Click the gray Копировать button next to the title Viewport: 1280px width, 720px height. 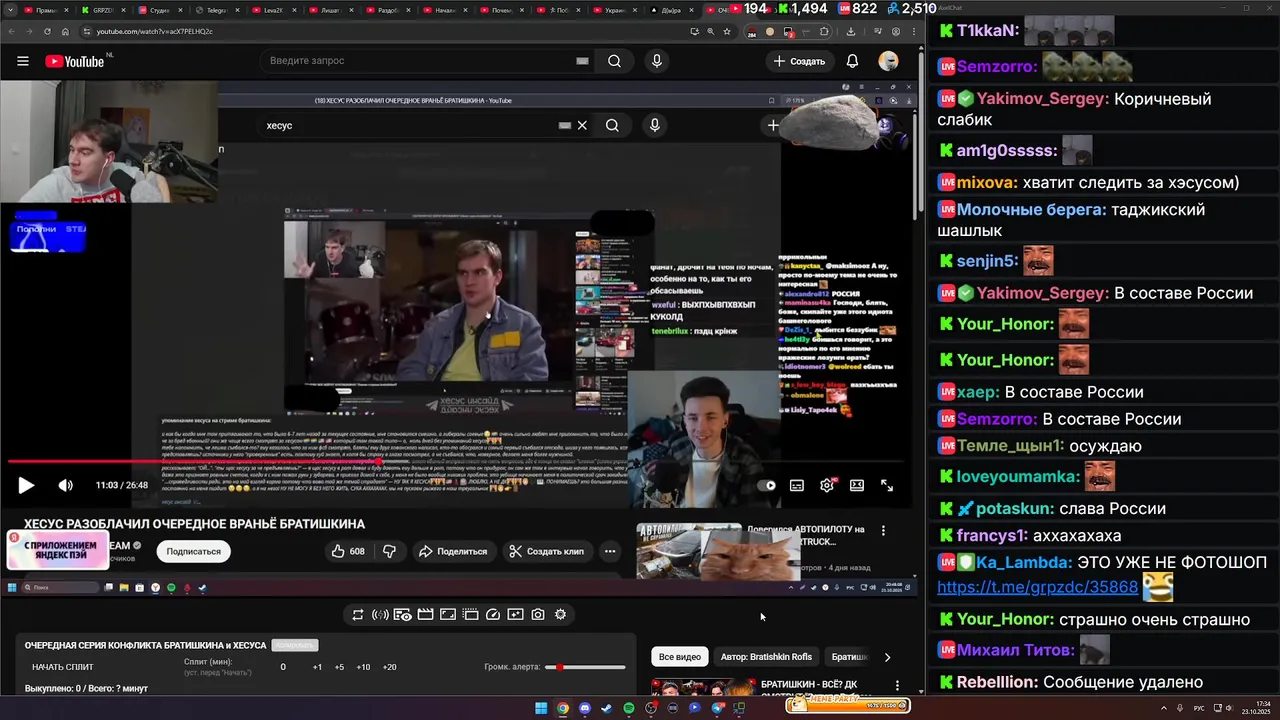295,645
